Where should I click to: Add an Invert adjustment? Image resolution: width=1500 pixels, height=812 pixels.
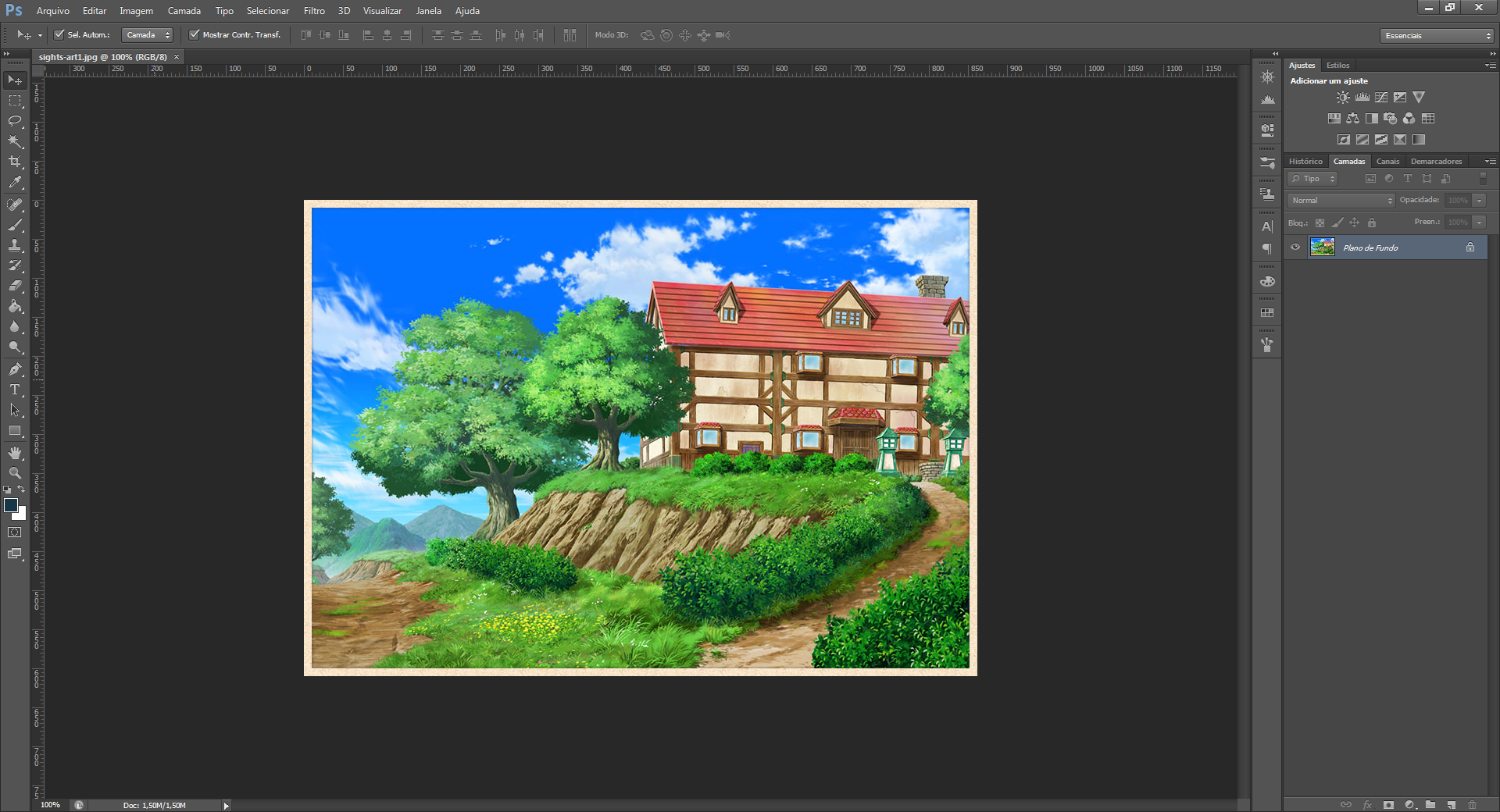(x=1343, y=140)
